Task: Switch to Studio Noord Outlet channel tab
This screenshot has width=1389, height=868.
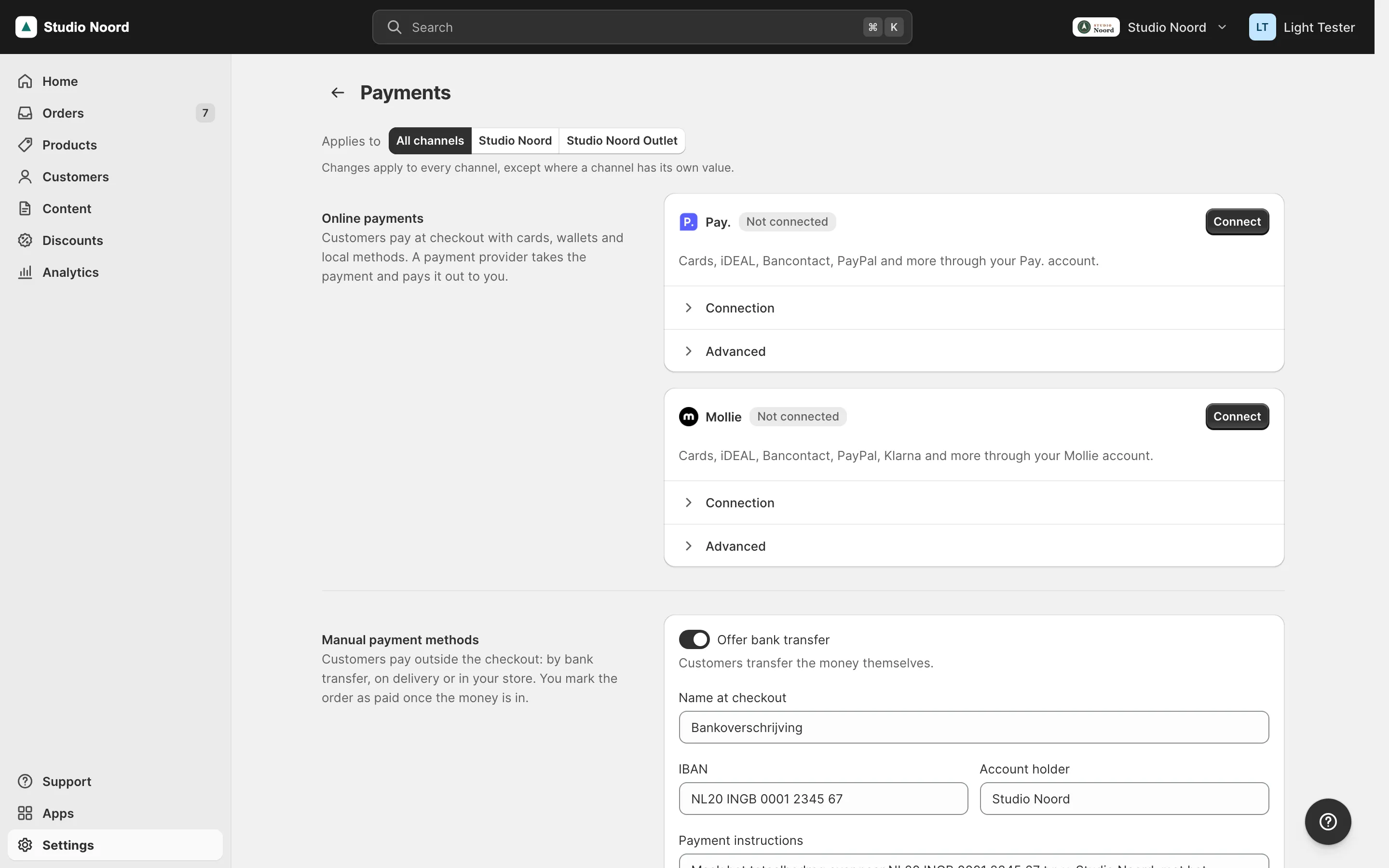Action: click(x=622, y=141)
